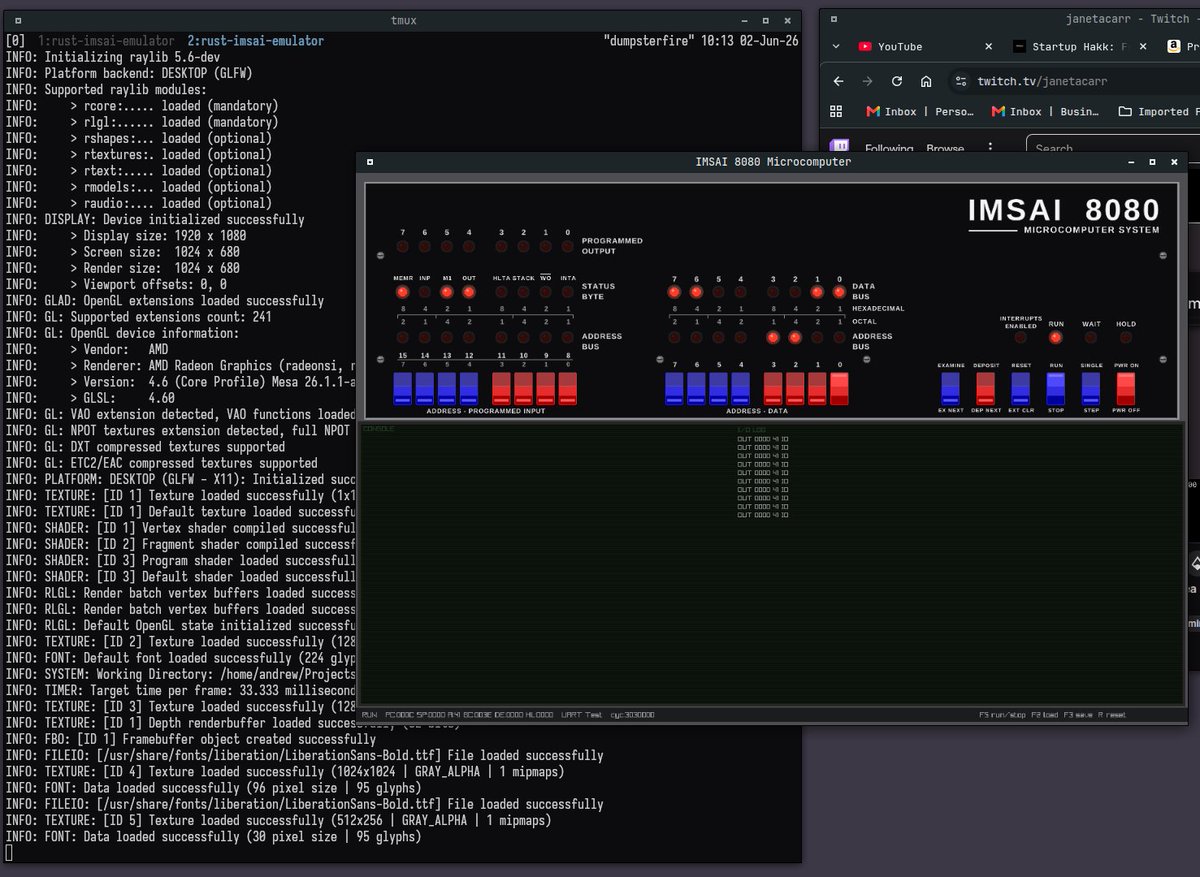Screen dimensions: 1200x877
Task: Toggle the RESET / EXT CLR switch
Action: point(1020,388)
